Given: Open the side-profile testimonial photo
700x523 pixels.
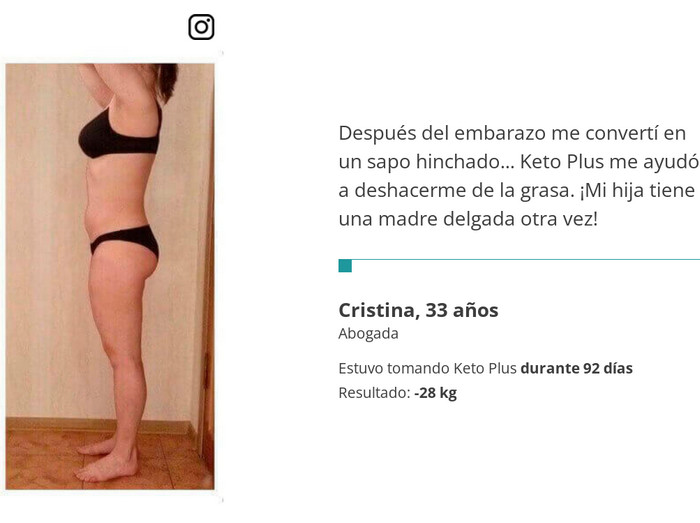Looking at the screenshot, I should (110, 276).
